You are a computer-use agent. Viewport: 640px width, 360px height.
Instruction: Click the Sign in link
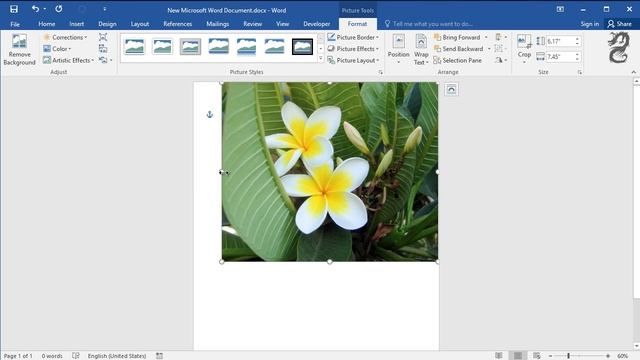[589, 24]
